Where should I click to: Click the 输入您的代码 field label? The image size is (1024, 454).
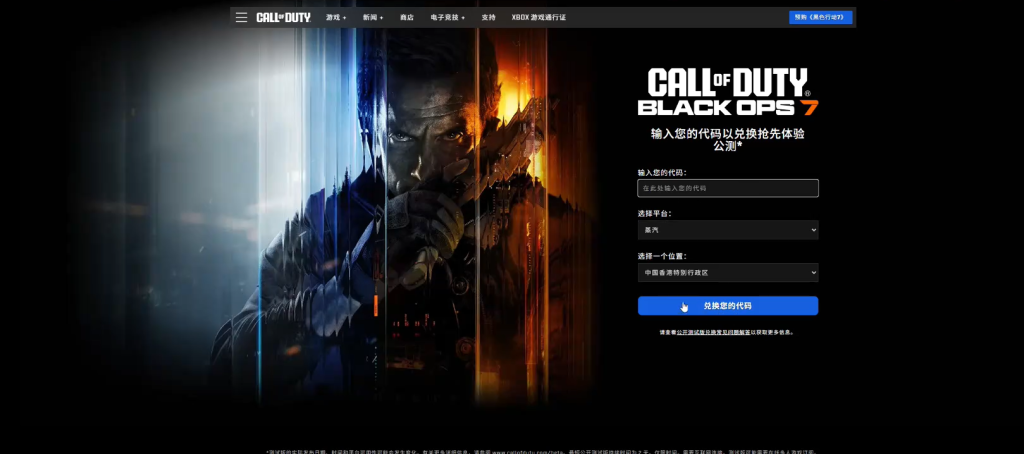point(662,172)
